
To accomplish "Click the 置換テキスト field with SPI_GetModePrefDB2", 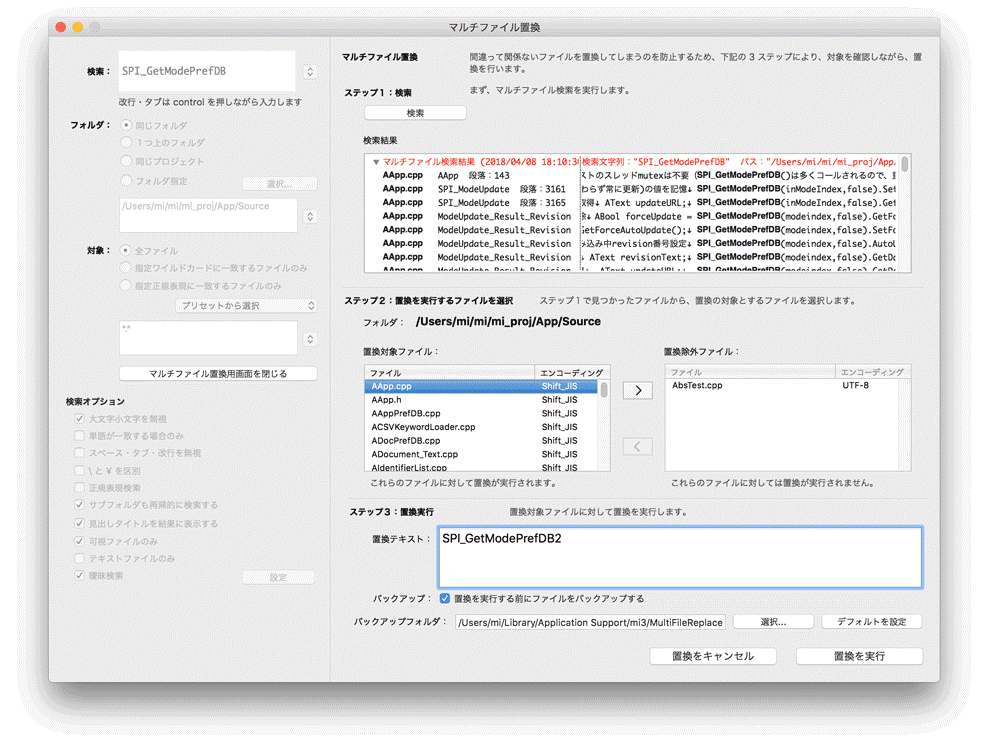I will 680,557.
